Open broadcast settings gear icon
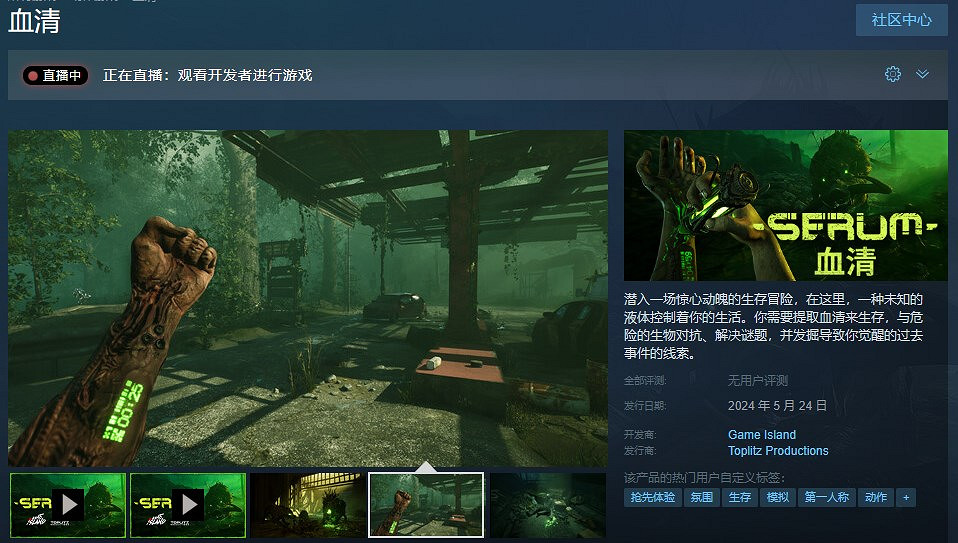Screen dimensions: 958x543 point(893,75)
